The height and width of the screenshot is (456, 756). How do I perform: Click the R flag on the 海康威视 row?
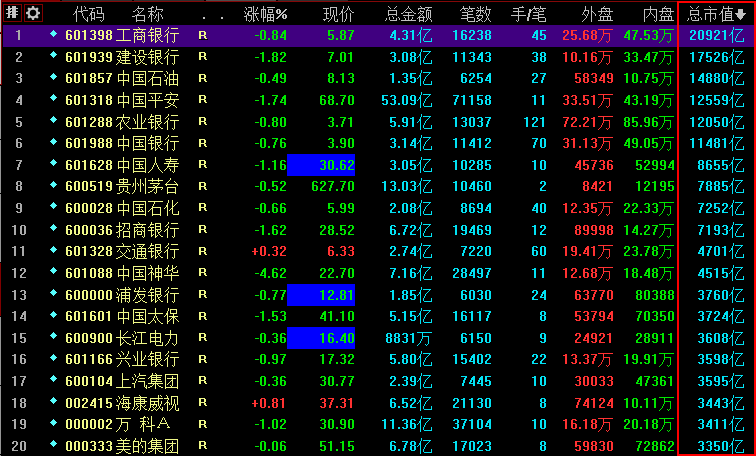pyautogui.click(x=202, y=402)
